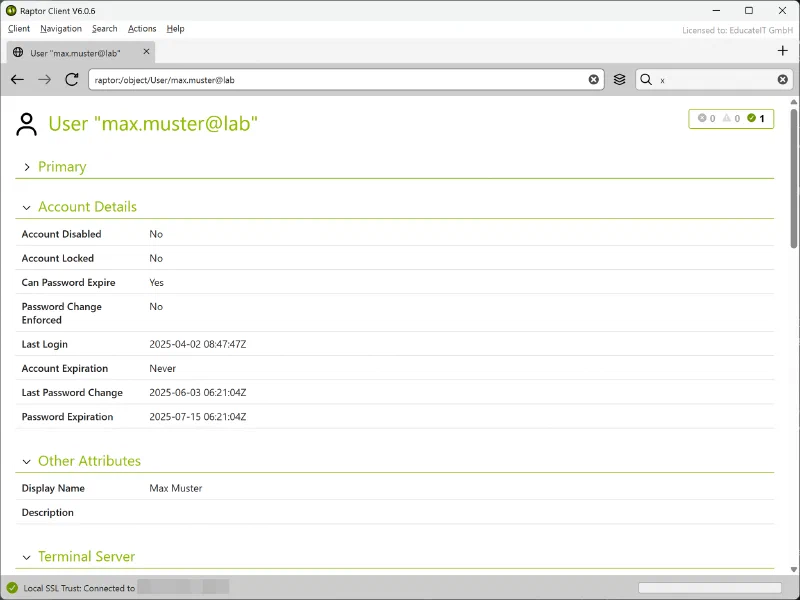The width and height of the screenshot is (800, 600).
Task: Clear the search field text
Action: pyautogui.click(x=783, y=80)
